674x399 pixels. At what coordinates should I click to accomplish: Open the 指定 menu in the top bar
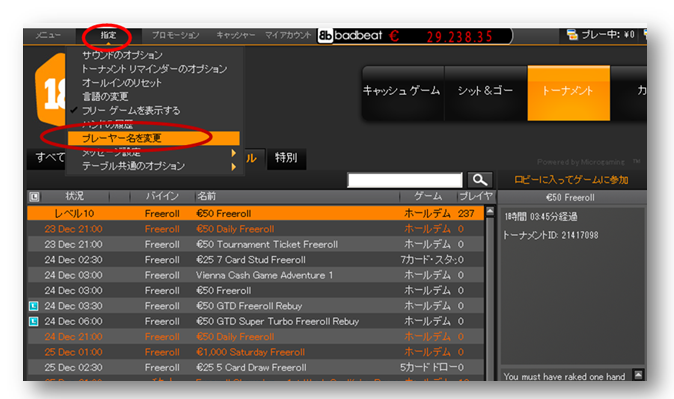coord(108,36)
